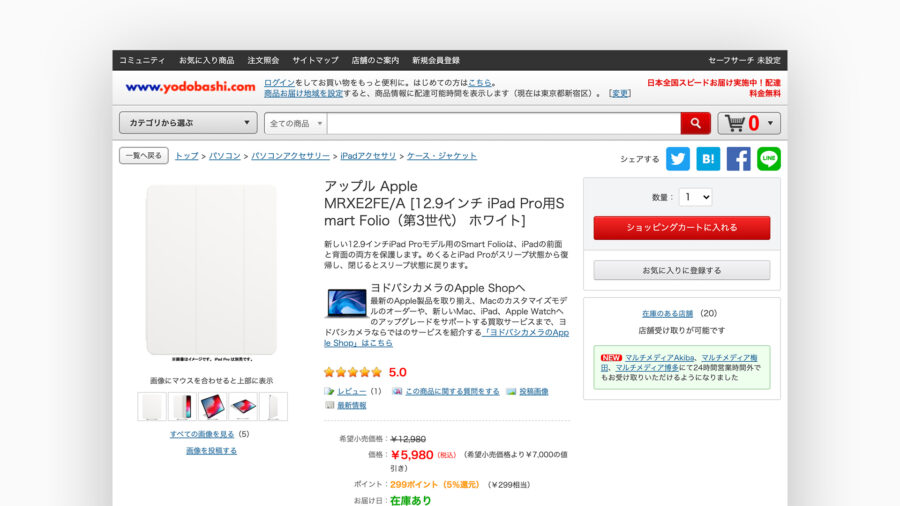The width and height of the screenshot is (900, 506).
Task: Select the first white folio thumbnail
Action: (152, 407)
